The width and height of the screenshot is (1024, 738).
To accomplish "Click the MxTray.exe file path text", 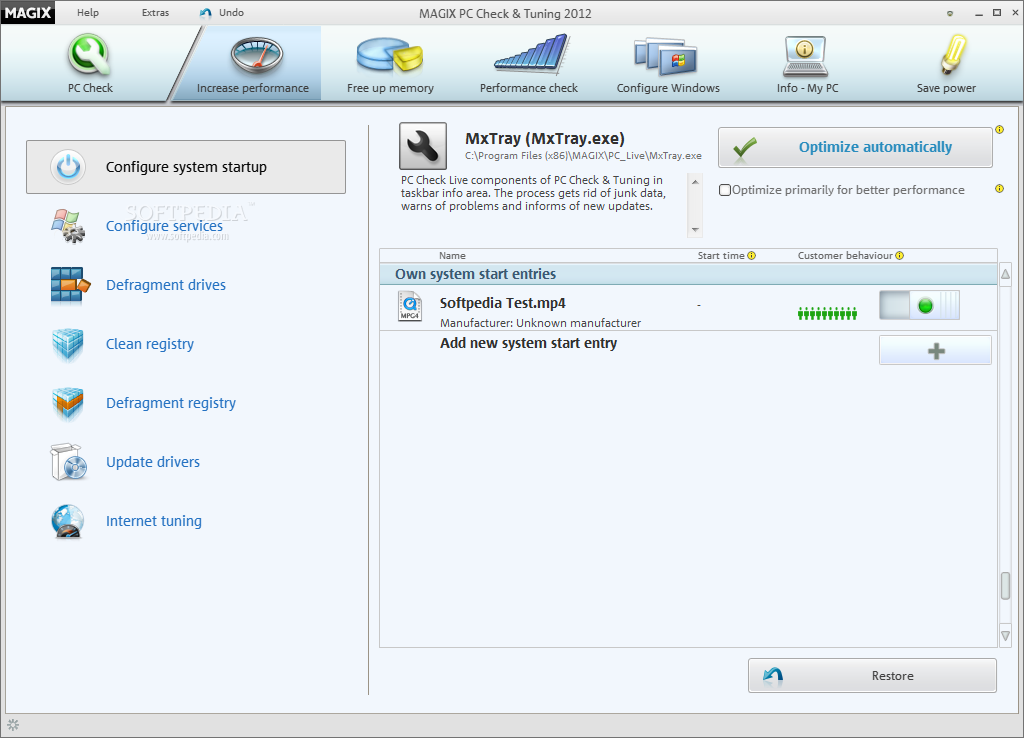I will tap(583, 155).
